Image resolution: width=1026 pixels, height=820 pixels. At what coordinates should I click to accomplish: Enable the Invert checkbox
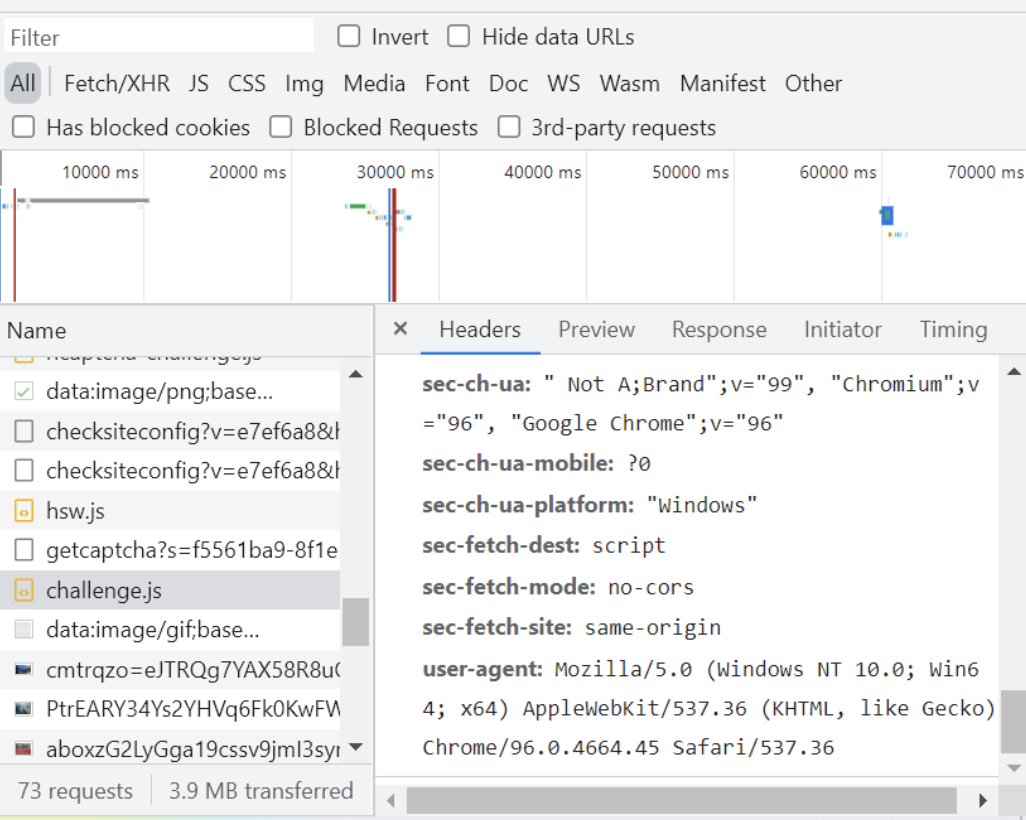[348, 36]
